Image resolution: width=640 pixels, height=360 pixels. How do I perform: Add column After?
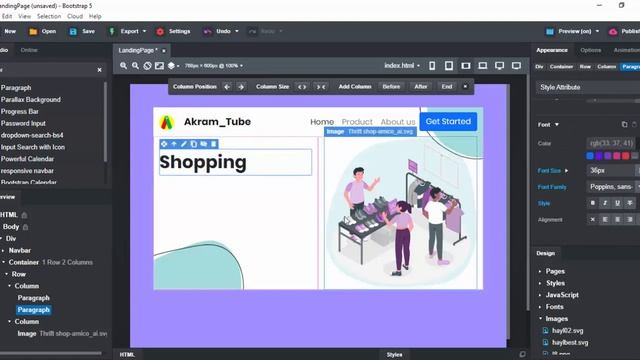point(420,87)
